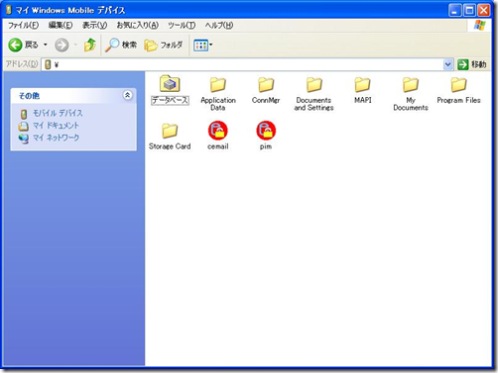Image resolution: width=498 pixels, height=373 pixels.
Task: Expand the address bar dropdown
Action: tap(448, 64)
